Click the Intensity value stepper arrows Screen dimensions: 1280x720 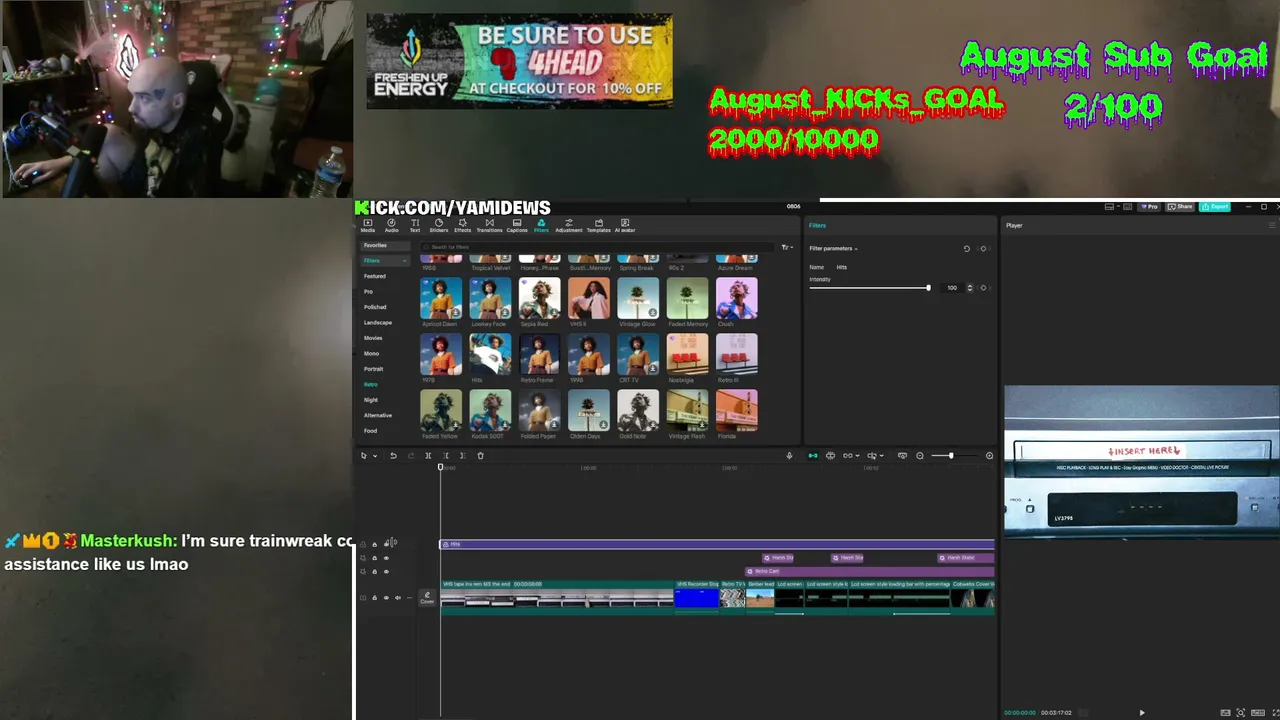969,288
